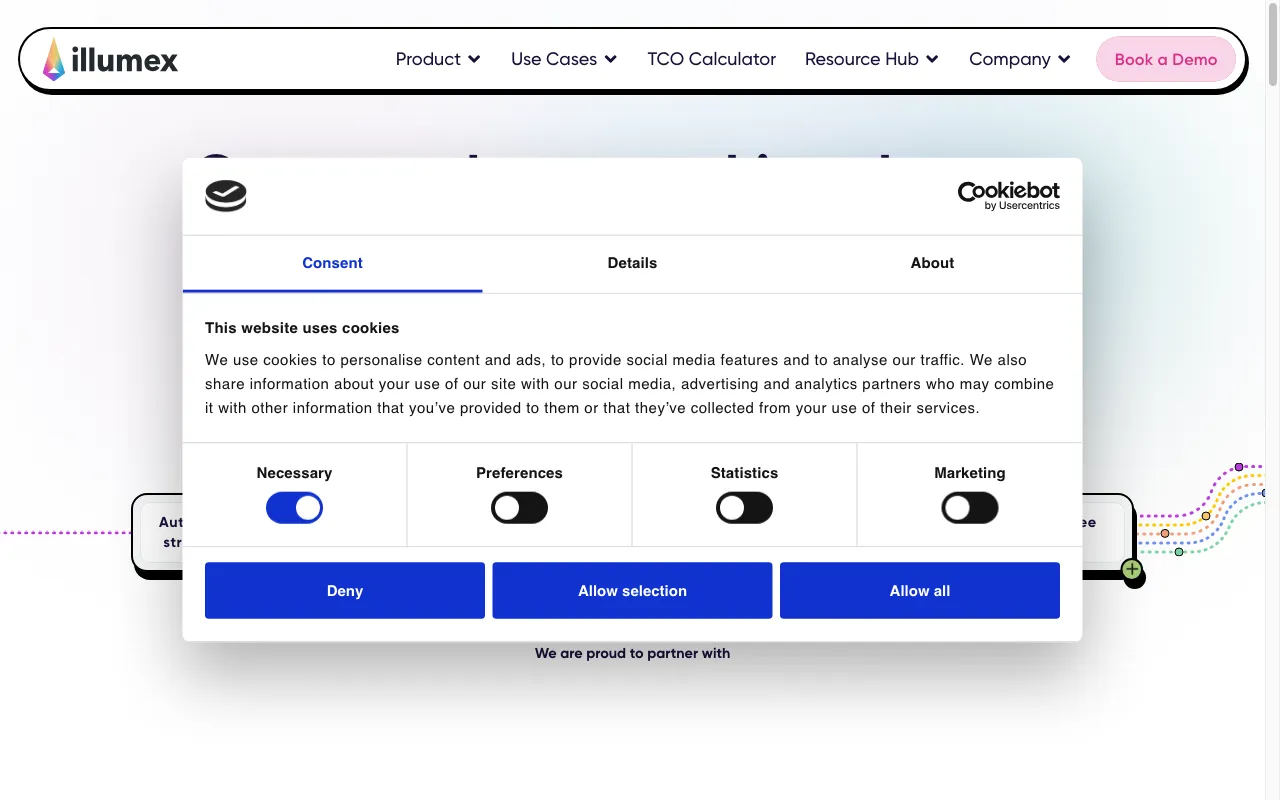Image resolution: width=1280 pixels, height=800 pixels.
Task: Click the Cookiebot checkmark logo icon
Action: [x=226, y=196]
